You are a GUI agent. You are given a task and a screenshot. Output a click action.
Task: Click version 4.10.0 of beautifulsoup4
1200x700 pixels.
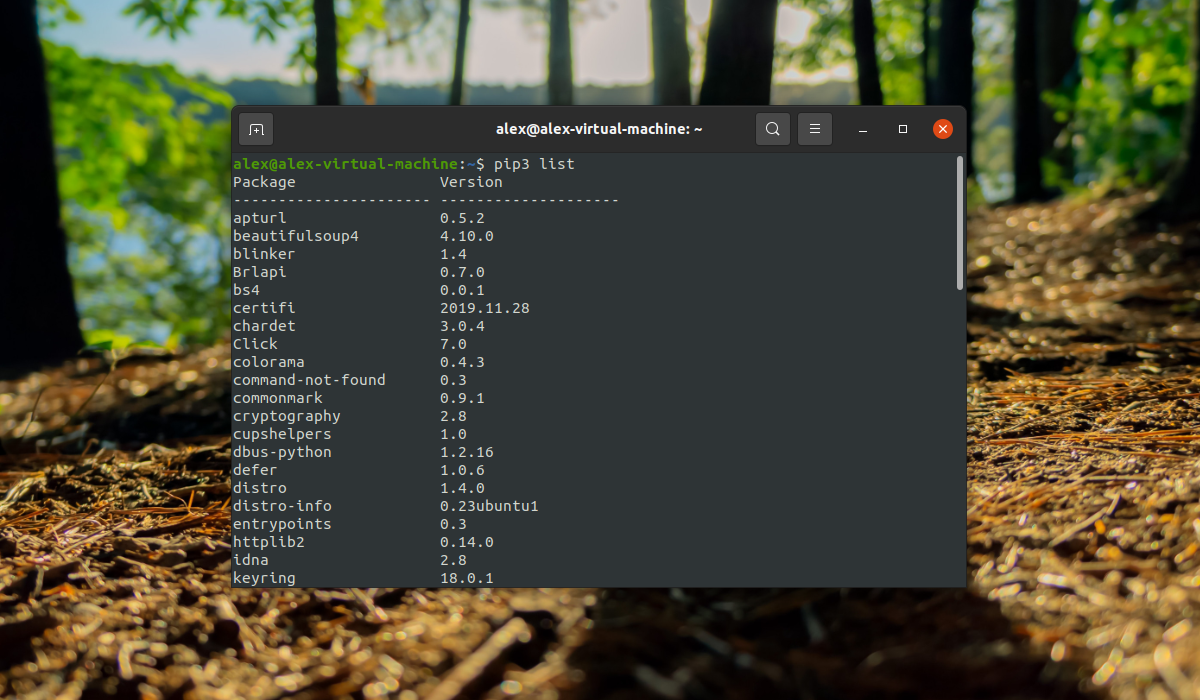467,236
